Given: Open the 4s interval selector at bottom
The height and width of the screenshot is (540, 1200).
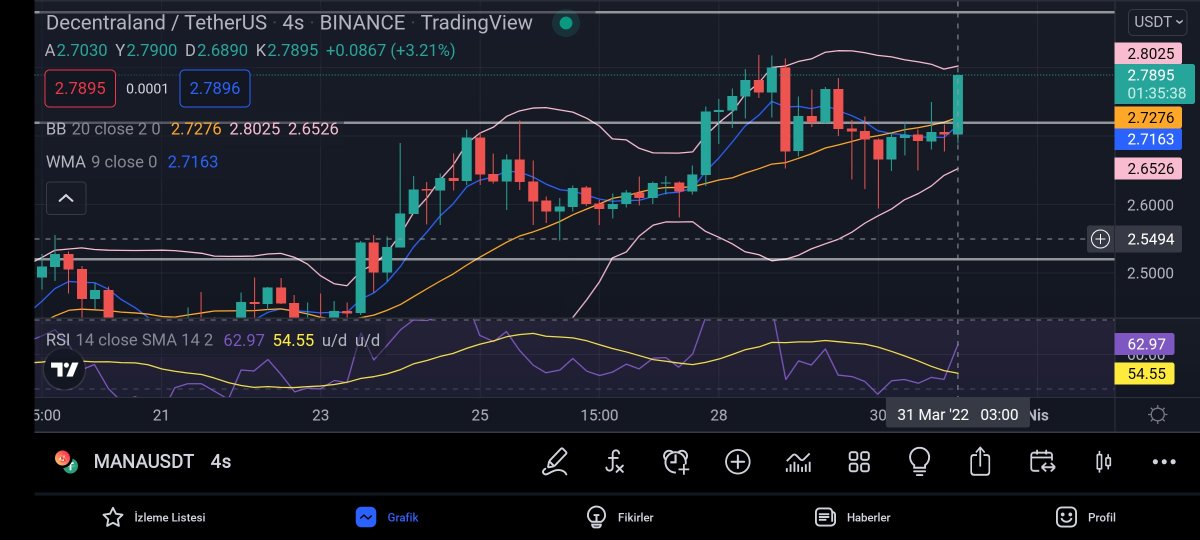Looking at the screenshot, I should [221, 462].
